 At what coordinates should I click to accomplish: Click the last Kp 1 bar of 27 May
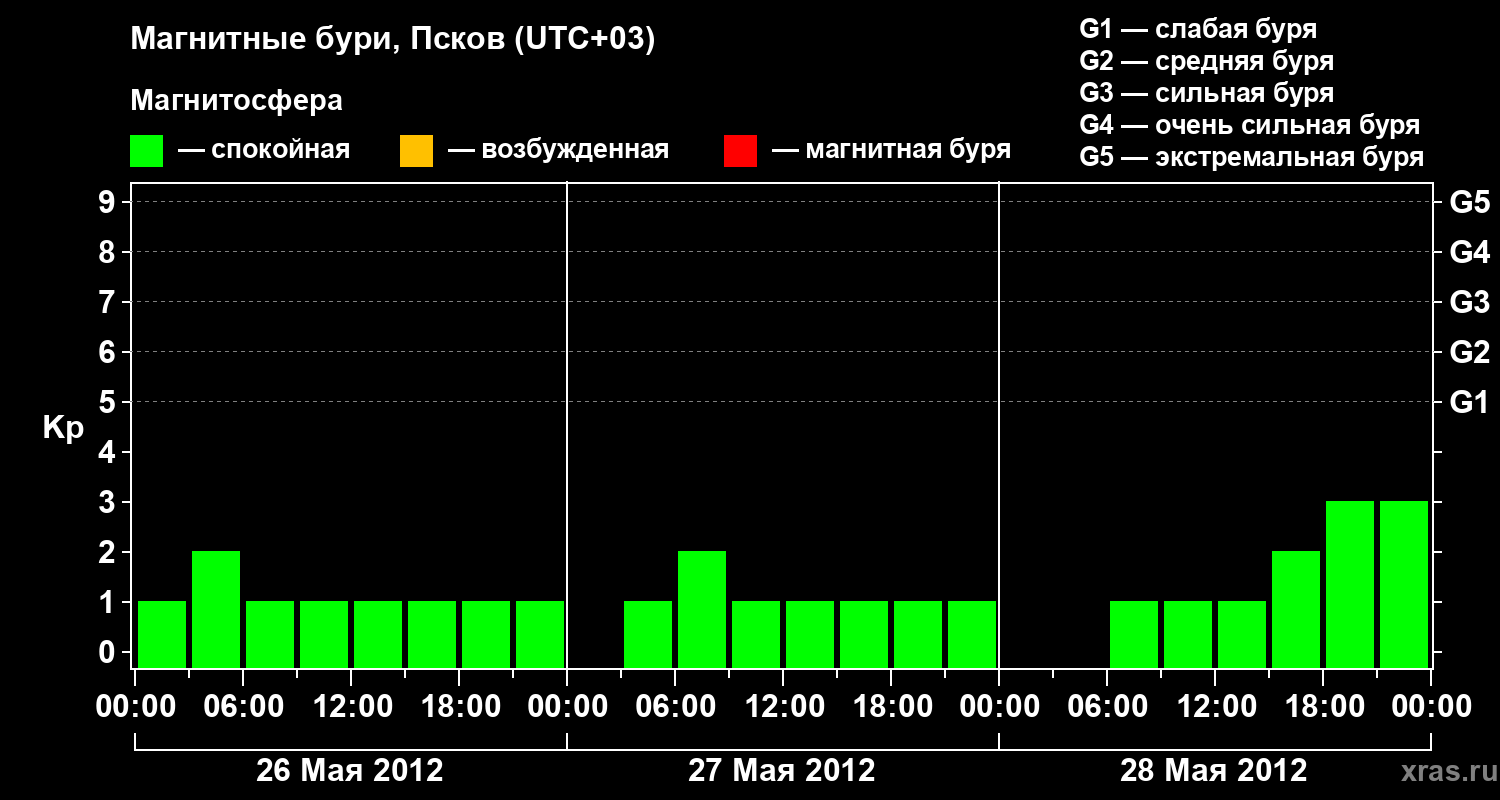tap(972, 634)
